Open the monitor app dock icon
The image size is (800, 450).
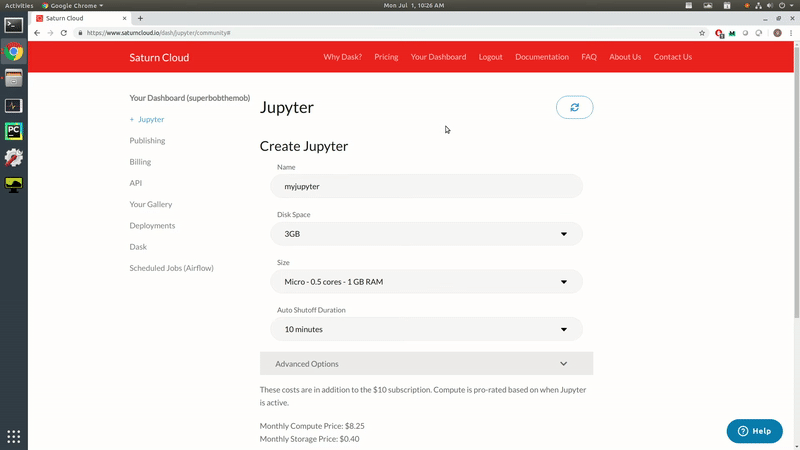[x=14, y=184]
